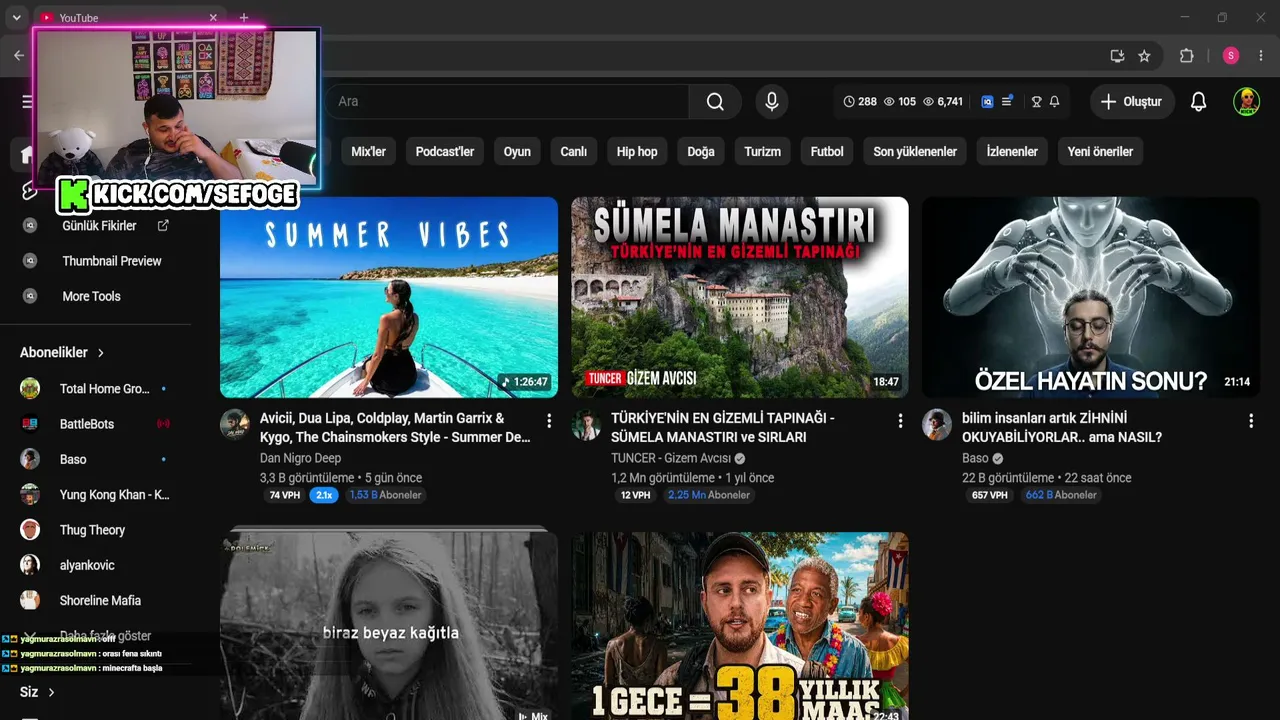Click the search magnifier button
The height and width of the screenshot is (720, 1280).
715,101
